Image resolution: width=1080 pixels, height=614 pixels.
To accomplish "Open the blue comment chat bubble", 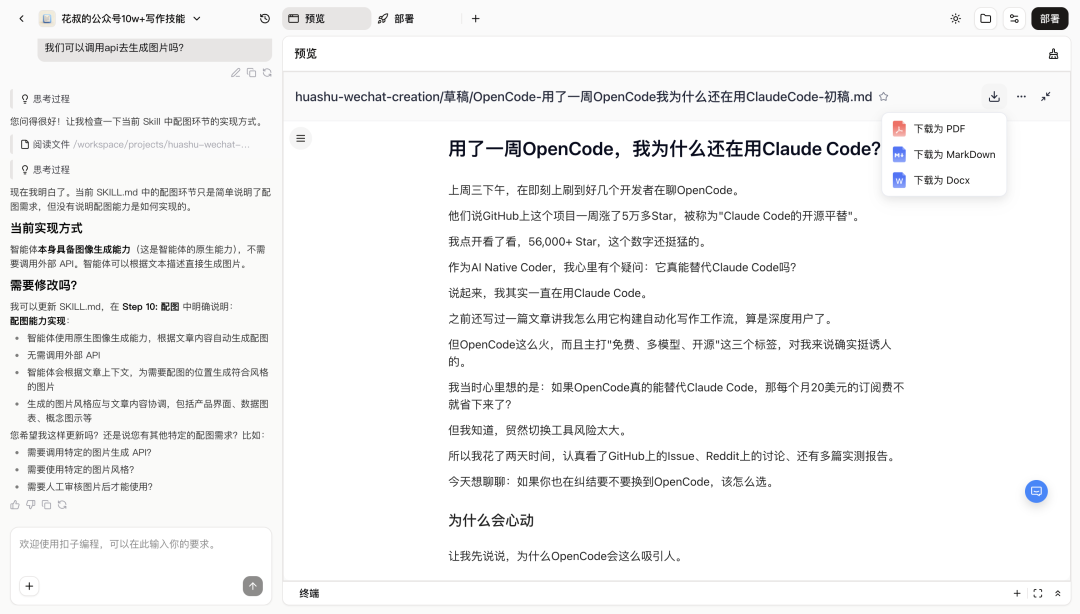I will coord(1036,491).
